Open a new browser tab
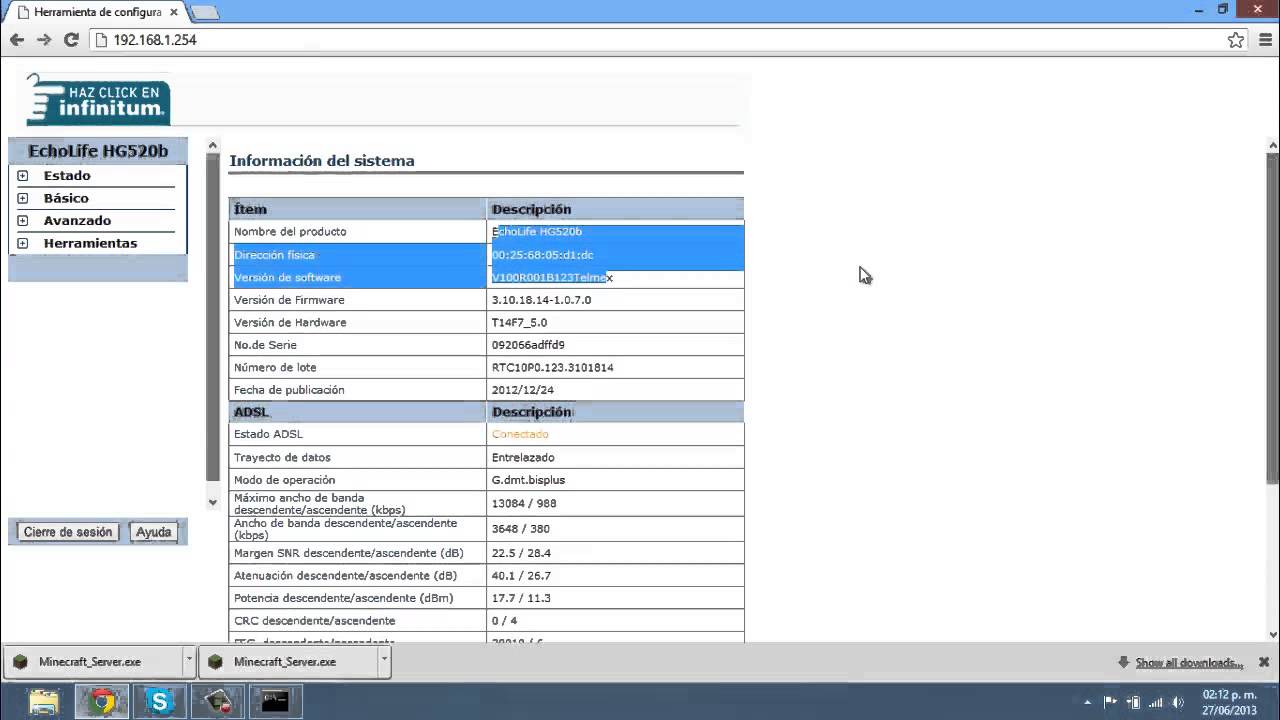Screen dimensions: 1280x720 point(204,12)
